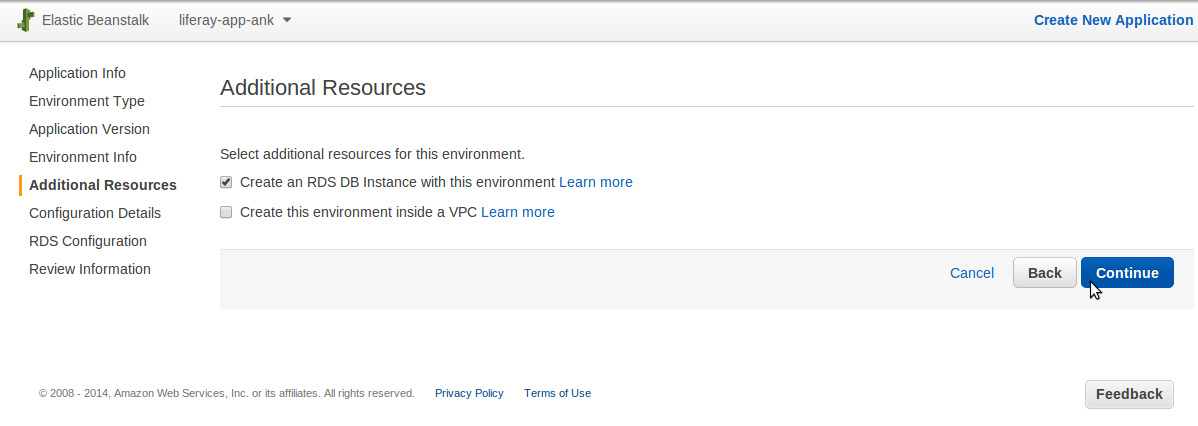Open Learn more link for VPC
The height and width of the screenshot is (426, 1198).
pyautogui.click(x=518, y=212)
